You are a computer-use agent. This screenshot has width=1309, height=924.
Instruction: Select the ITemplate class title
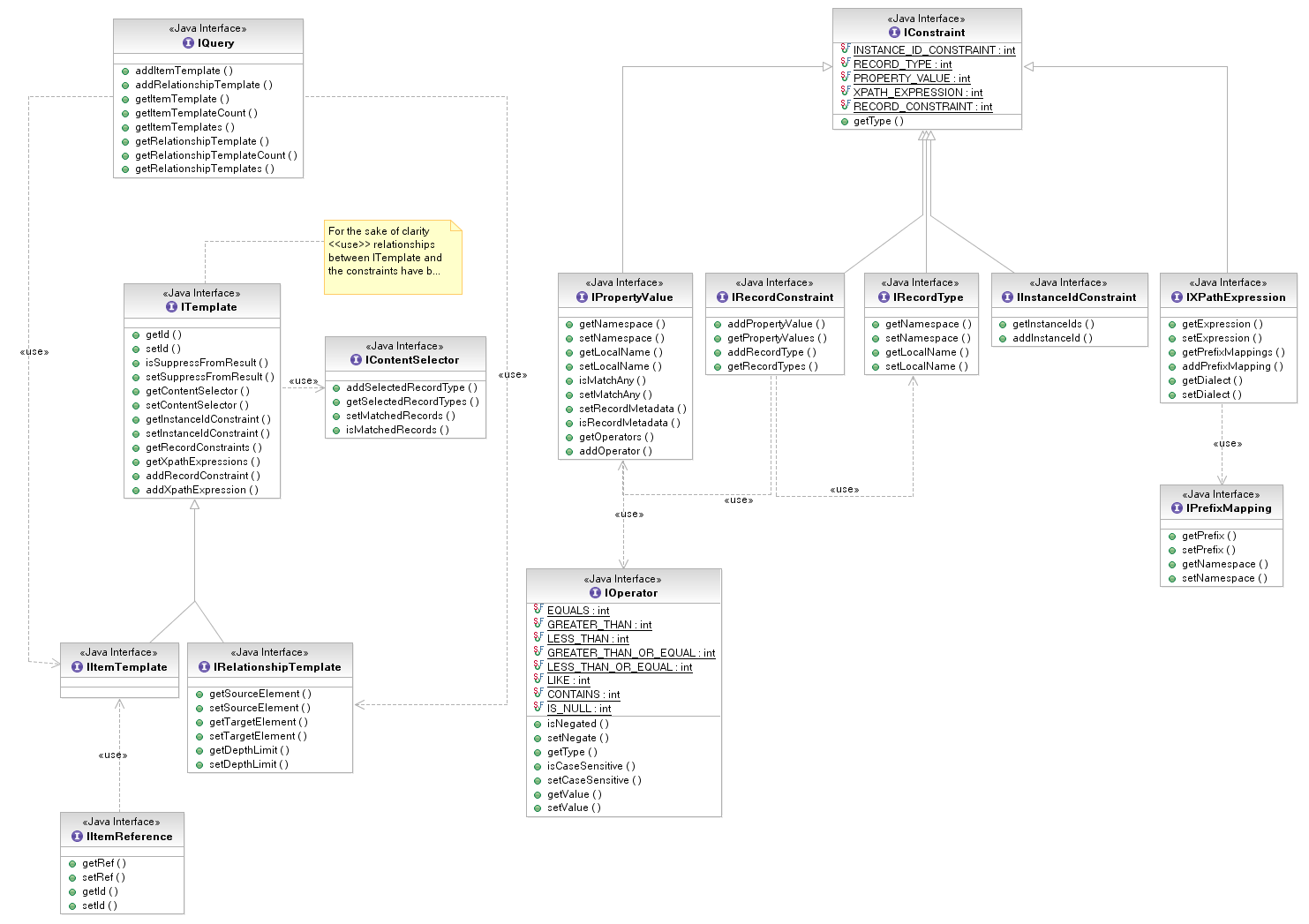coord(209,307)
